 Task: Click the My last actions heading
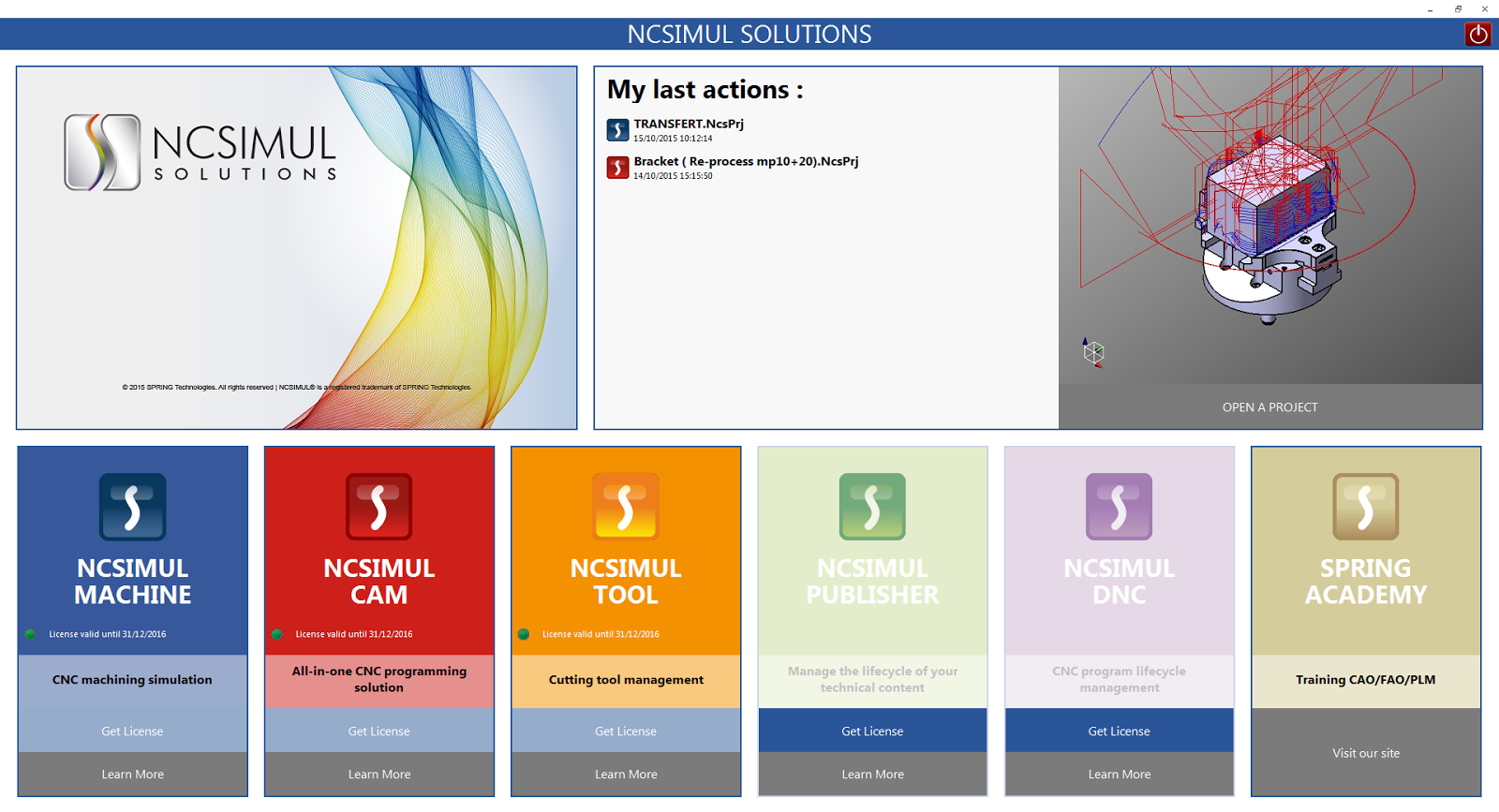pos(705,90)
